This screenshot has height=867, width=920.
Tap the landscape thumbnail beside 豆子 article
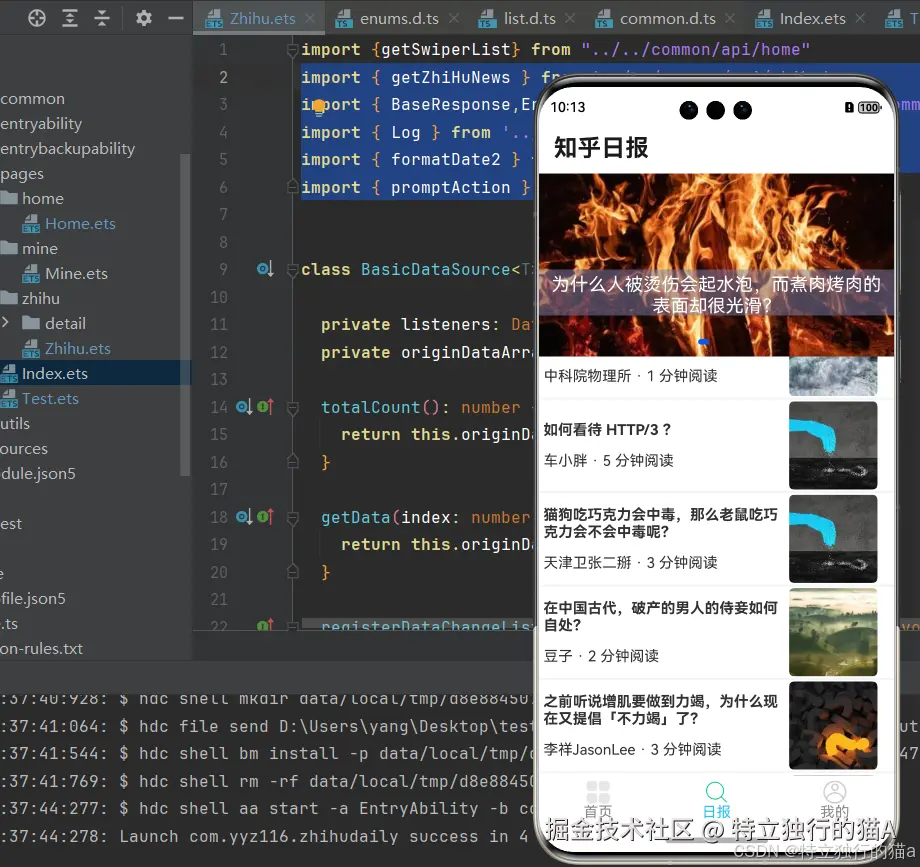(833, 632)
